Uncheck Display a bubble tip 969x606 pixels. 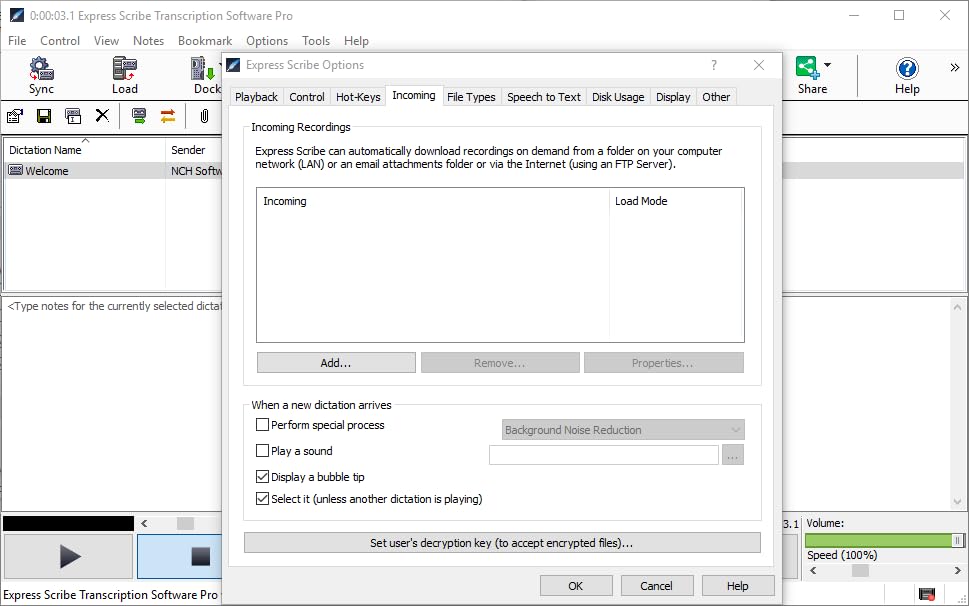coord(263,477)
